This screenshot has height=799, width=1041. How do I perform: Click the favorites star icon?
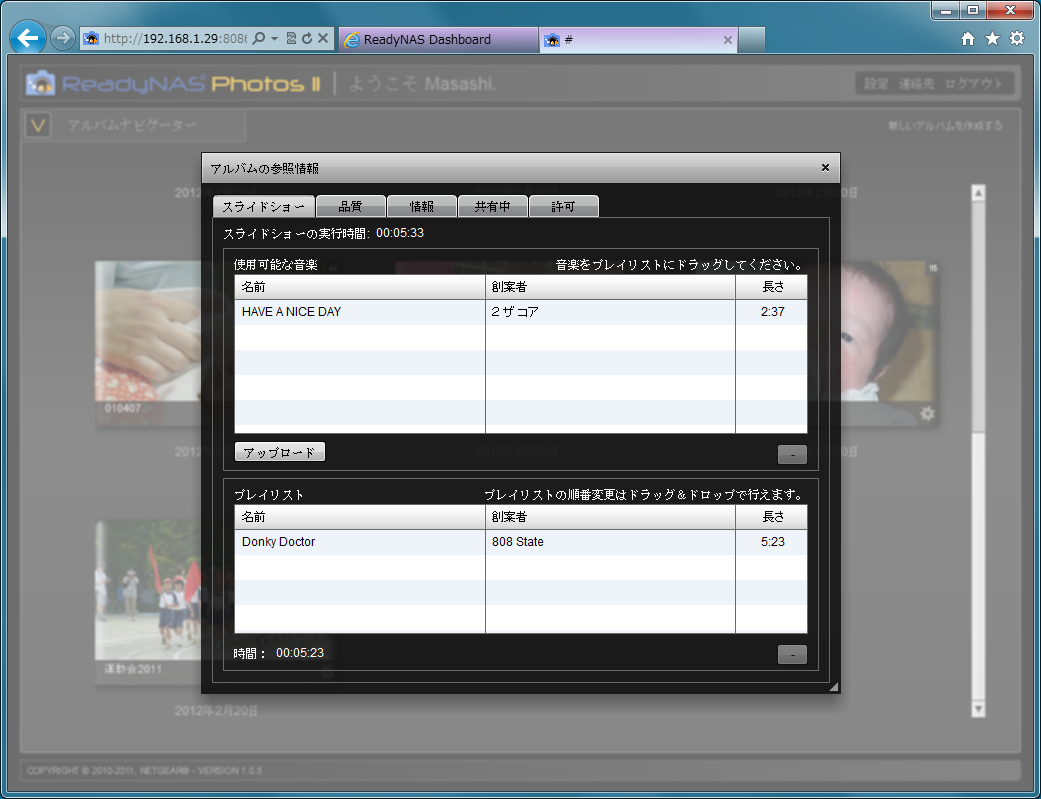point(992,39)
